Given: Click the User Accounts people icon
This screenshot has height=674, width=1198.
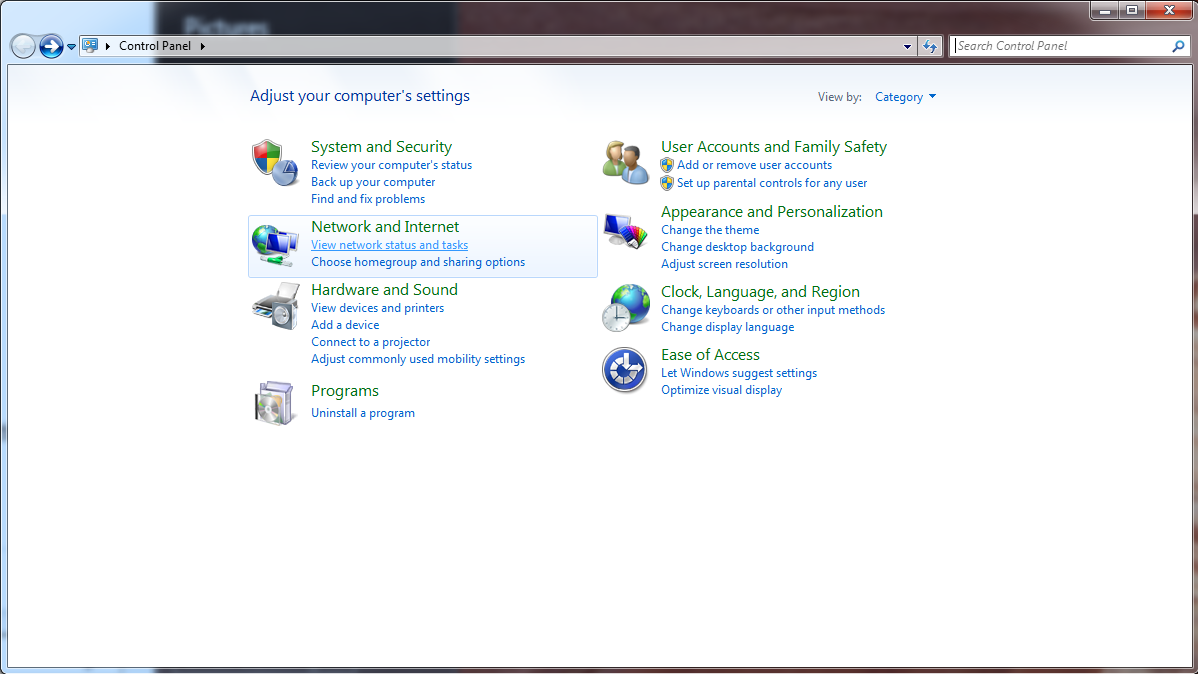Looking at the screenshot, I should 626,162.
